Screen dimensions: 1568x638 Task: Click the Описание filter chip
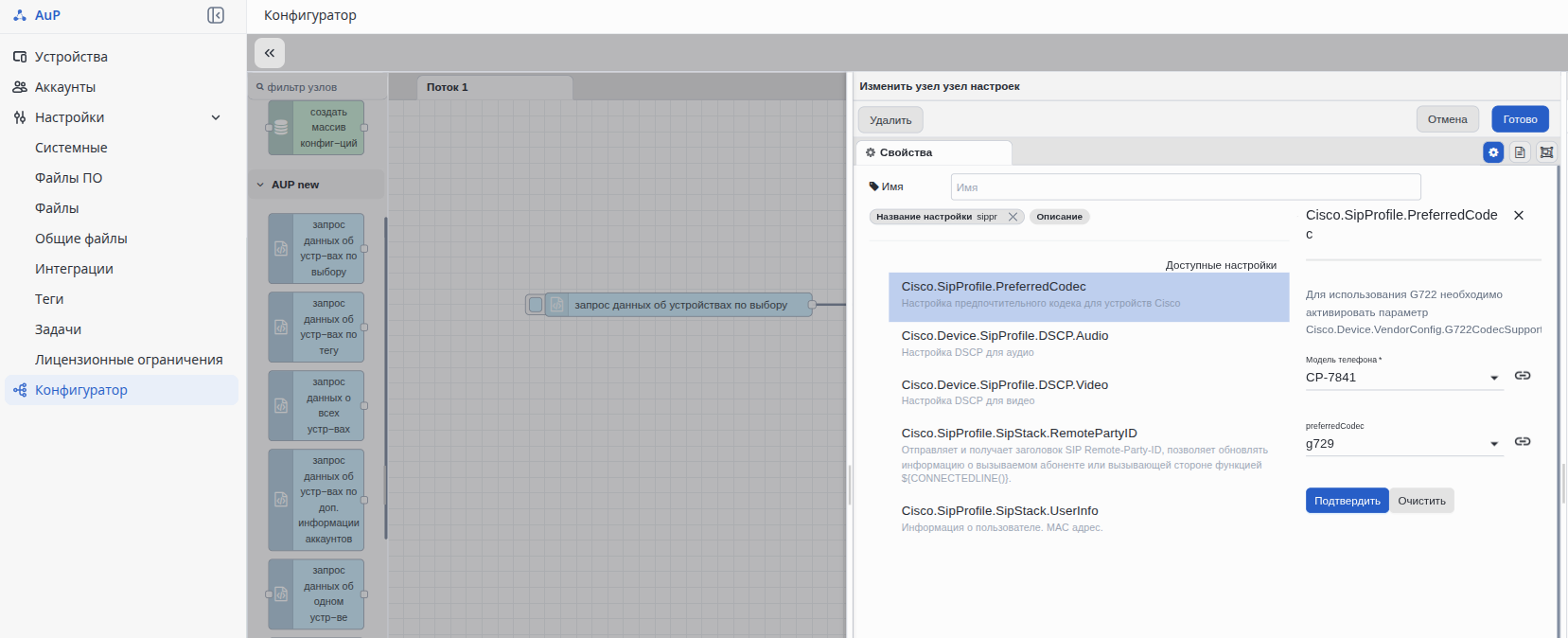click(x=1059, y=217)
